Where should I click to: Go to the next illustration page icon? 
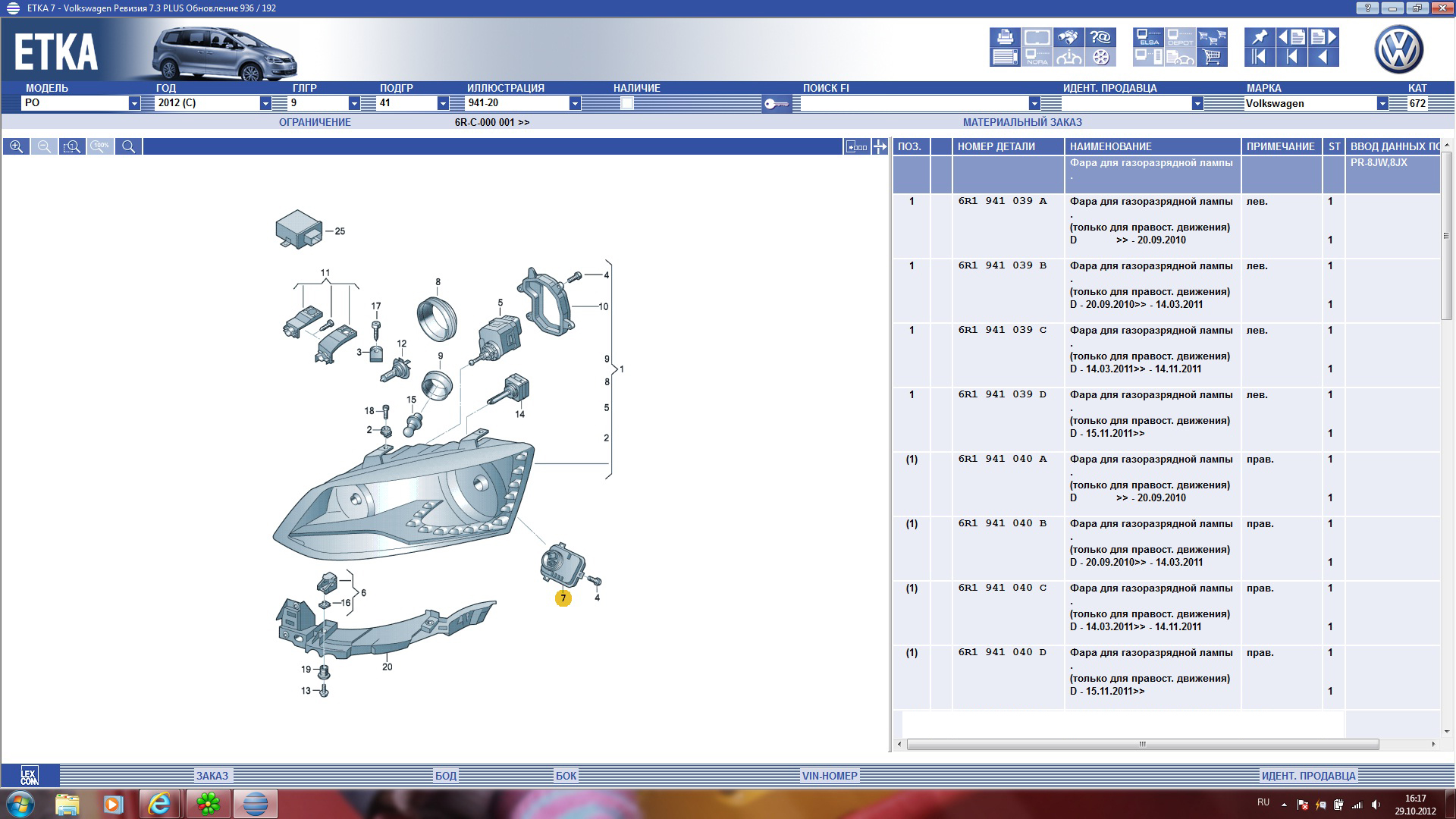(1323, 37)
